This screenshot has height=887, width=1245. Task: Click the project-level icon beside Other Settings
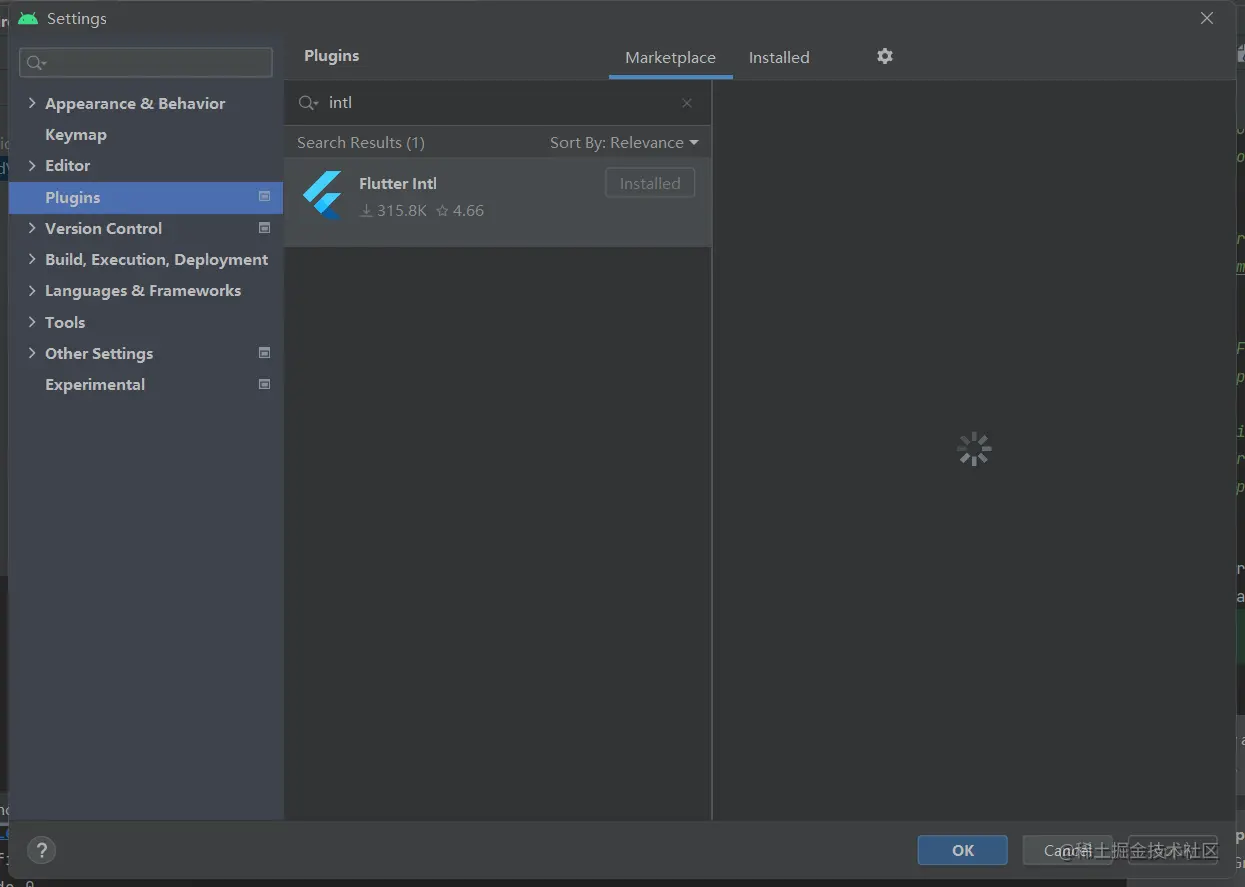pyautogui.click(x=265, y=353)
